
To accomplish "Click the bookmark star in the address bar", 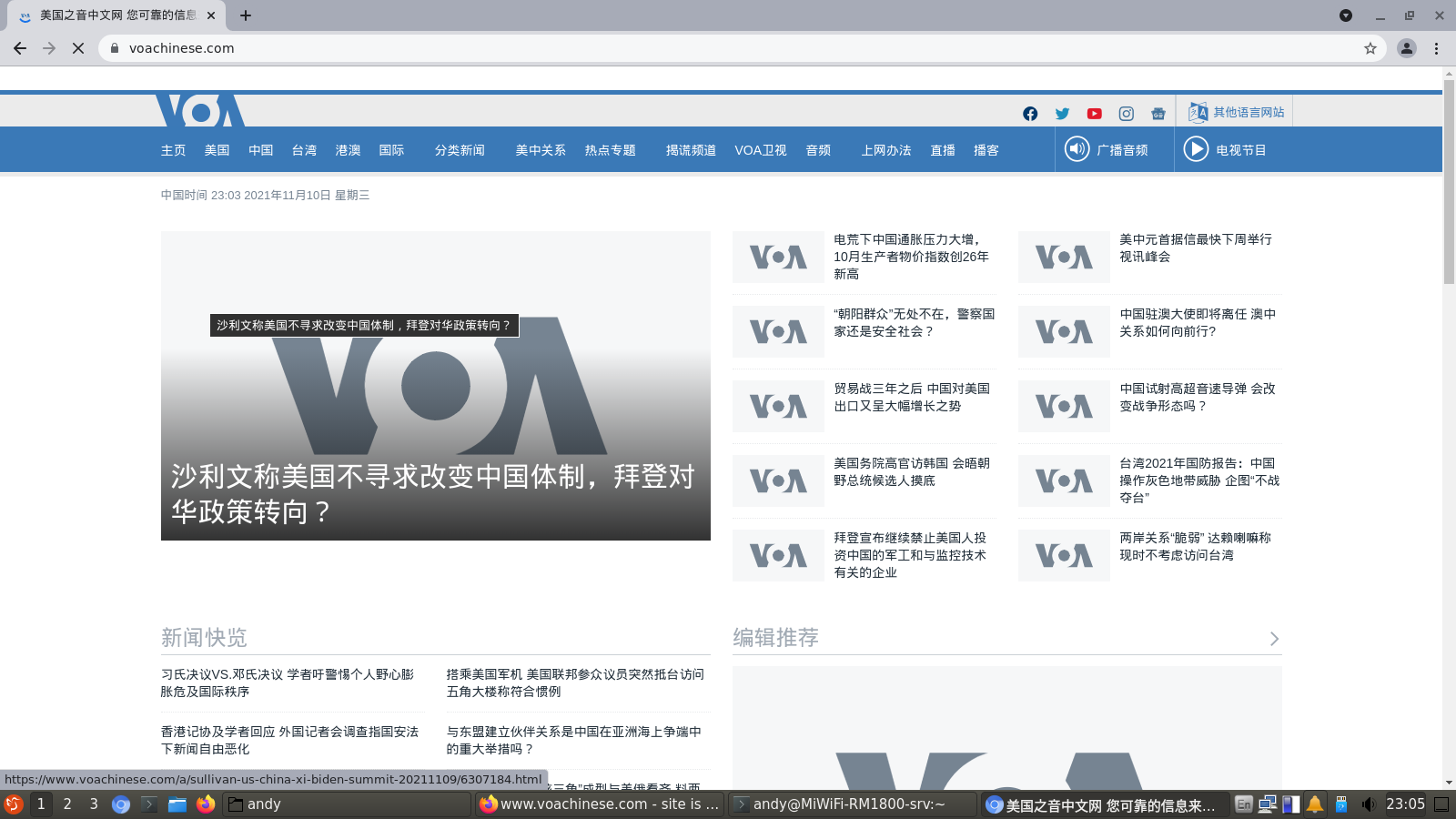I will tap(1370, 48).
